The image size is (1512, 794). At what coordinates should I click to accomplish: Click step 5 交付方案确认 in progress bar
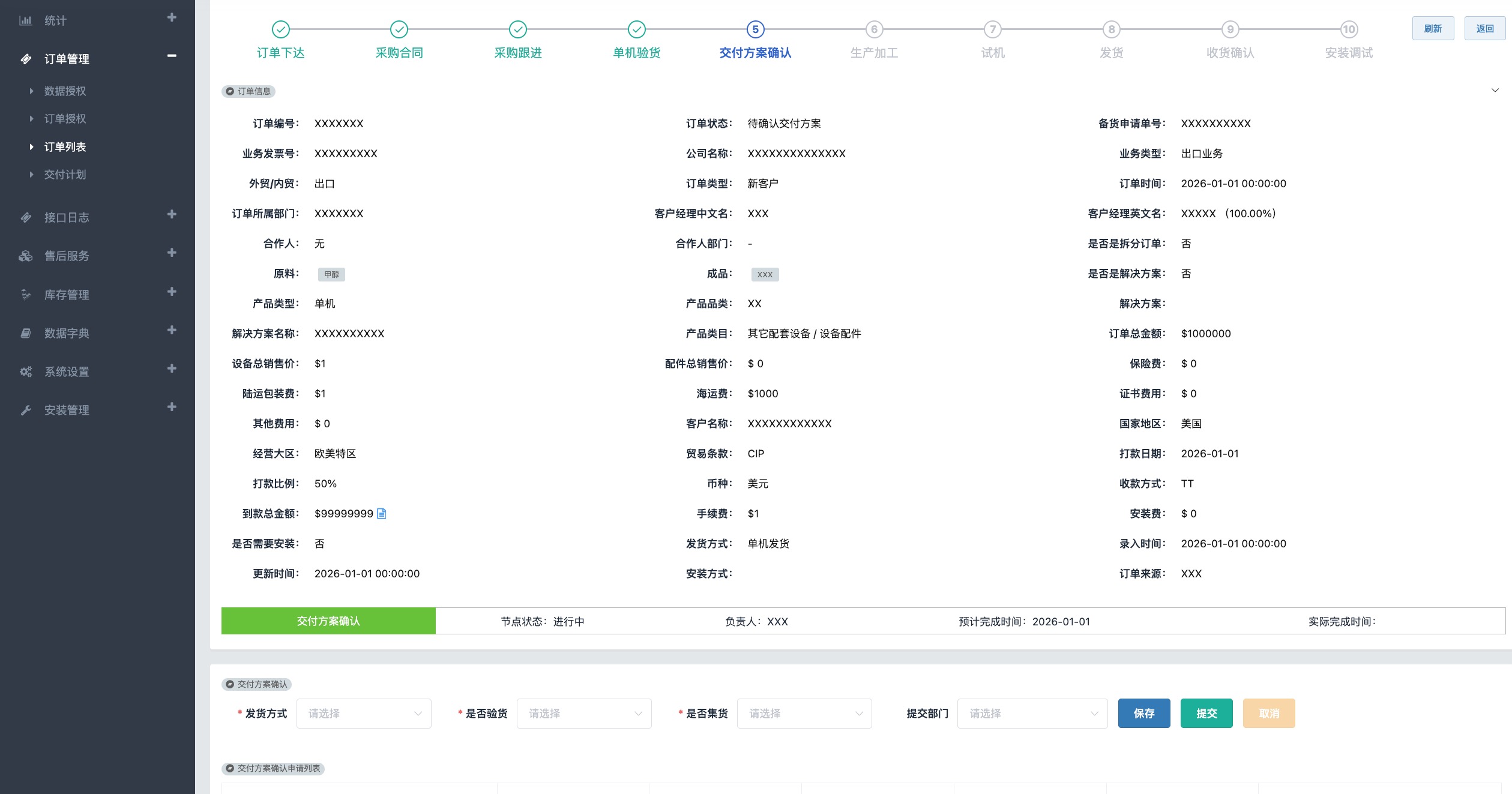755,29
